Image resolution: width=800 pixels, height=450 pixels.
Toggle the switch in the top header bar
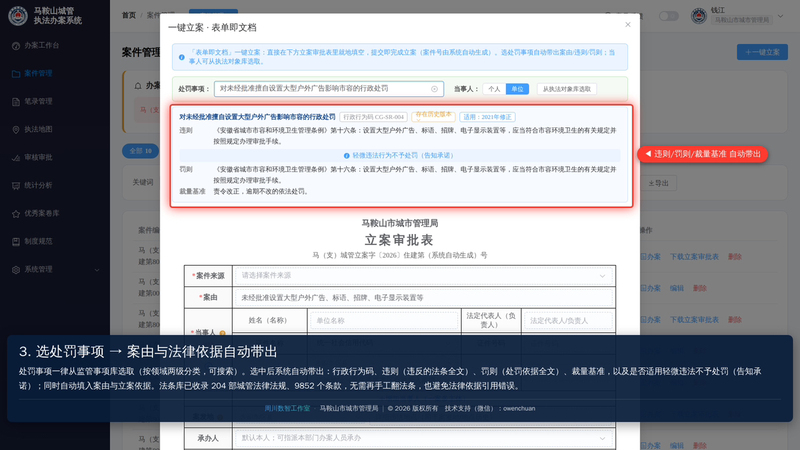(x=668, y=16)
